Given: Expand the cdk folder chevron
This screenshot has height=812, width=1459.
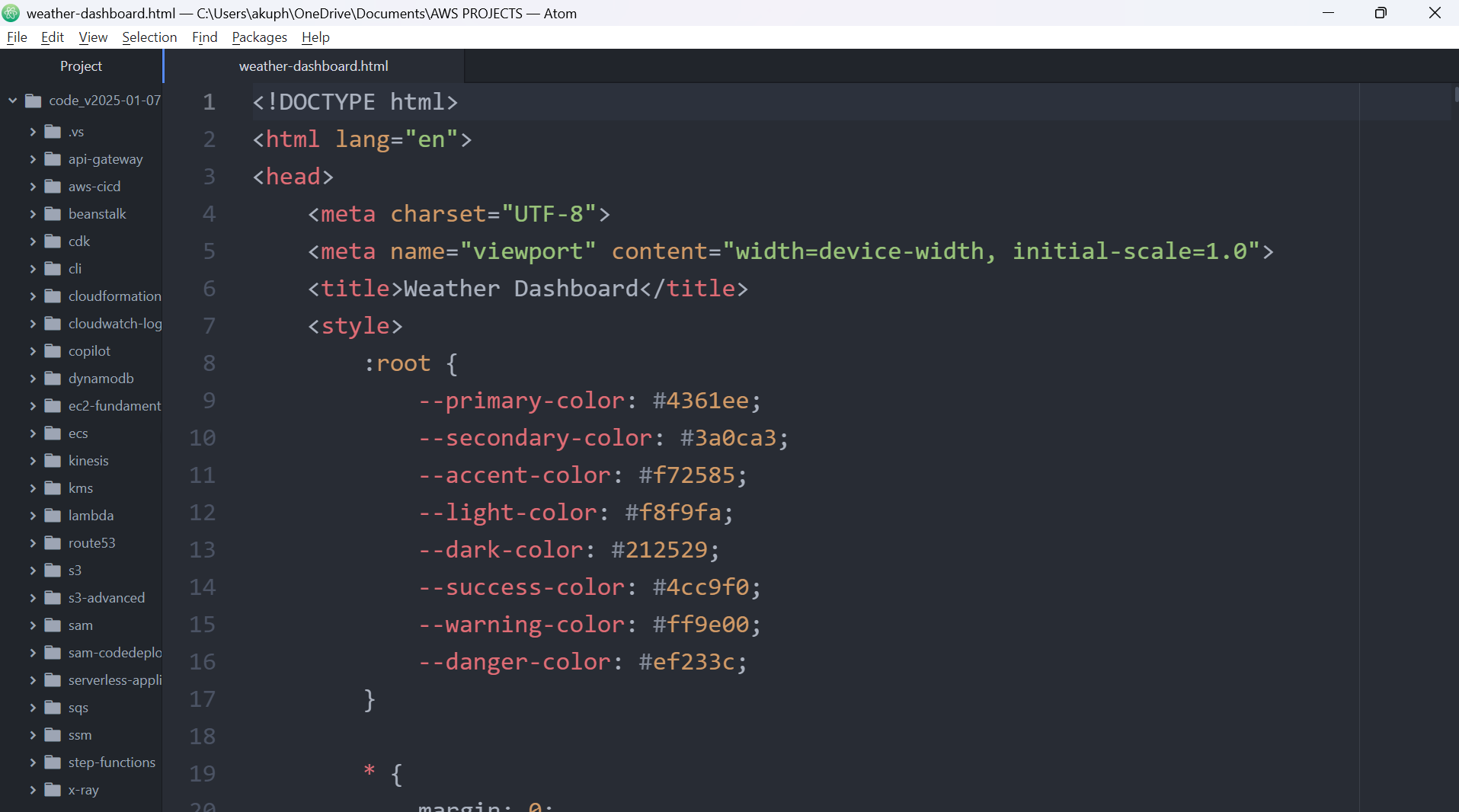Looking at the screenshot, I should (x=33, y=241).
